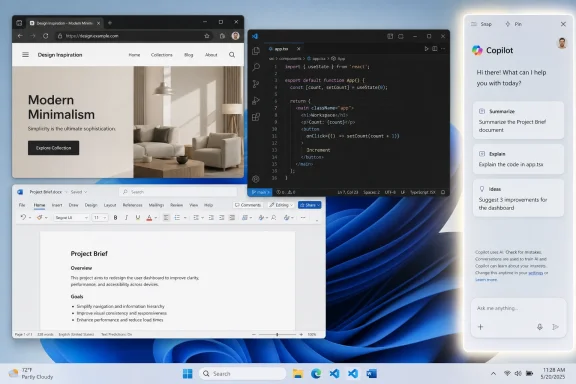
Task: Go back in the browser
Action: click(x=20, y=36)
